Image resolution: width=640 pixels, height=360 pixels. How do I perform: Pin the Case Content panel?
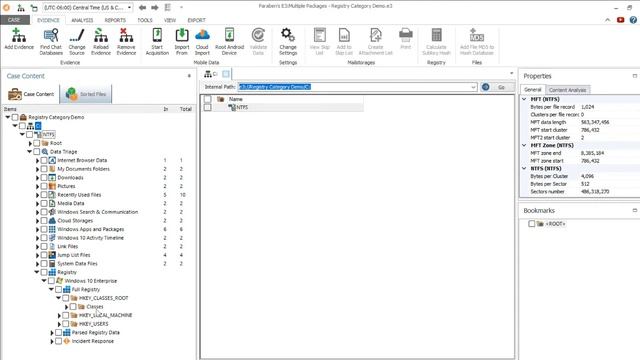[x=189, y=76]
